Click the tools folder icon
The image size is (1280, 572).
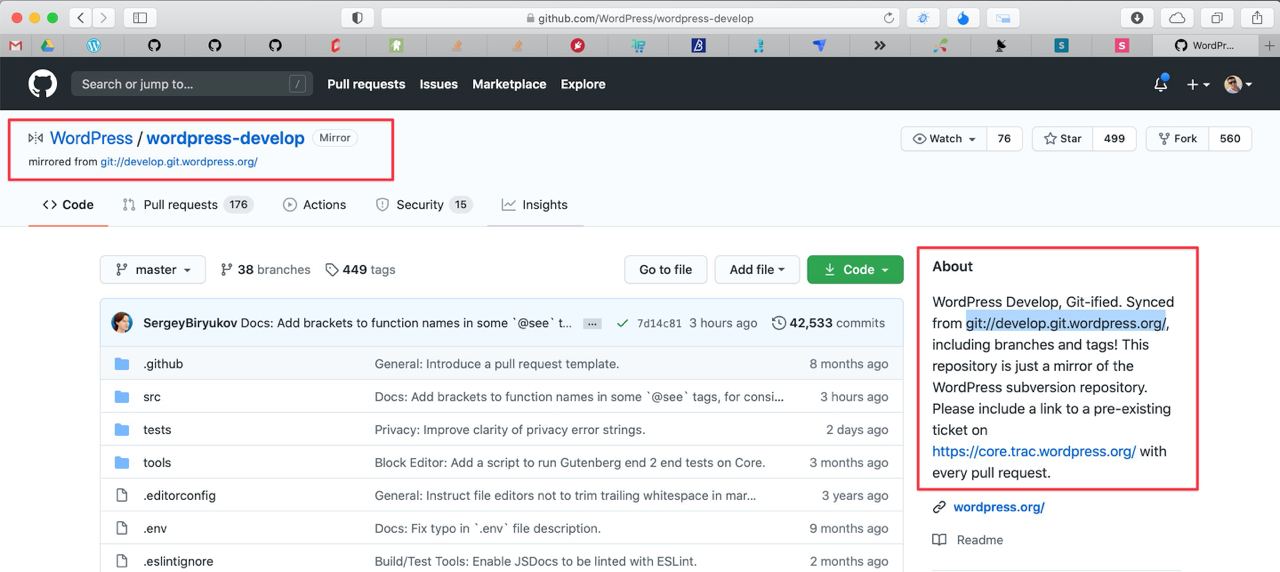click(x=122, y=463)
